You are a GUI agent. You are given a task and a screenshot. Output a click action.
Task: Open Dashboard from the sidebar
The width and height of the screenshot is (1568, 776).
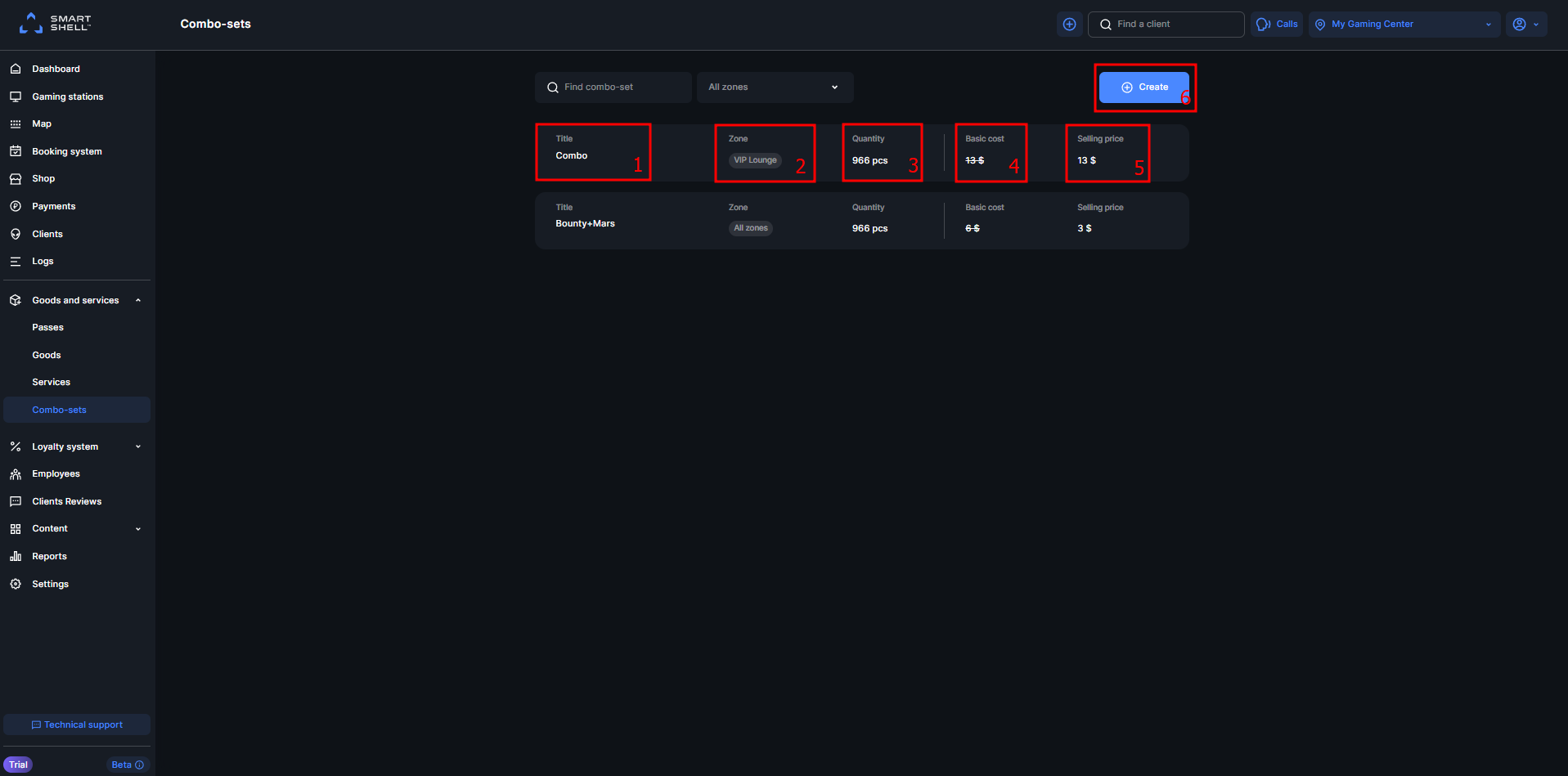(x=56, y=70)
